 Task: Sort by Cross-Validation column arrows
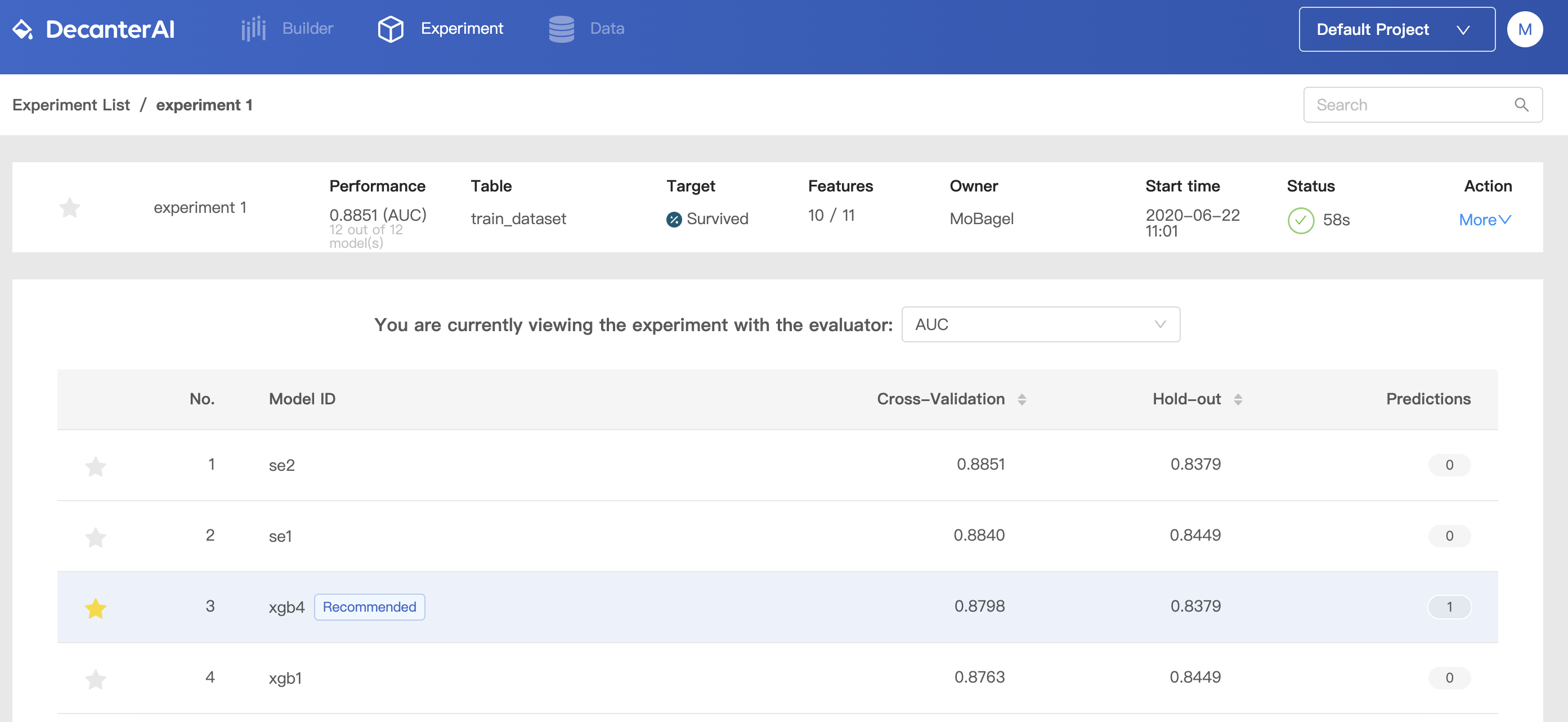click(x=1022, y=399)
